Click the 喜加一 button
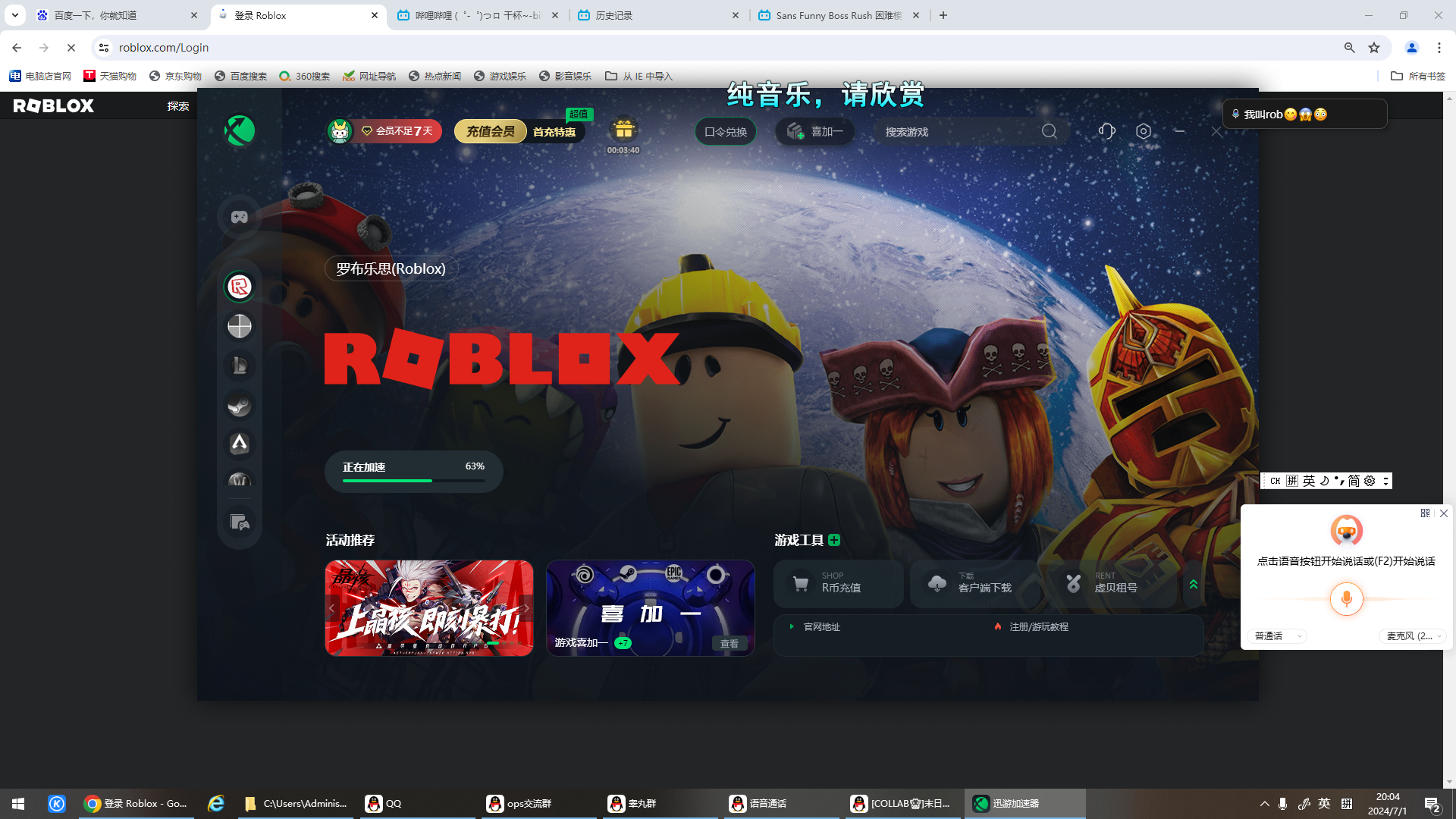Screen dimensions: 1456x819 tap(814, 131)
